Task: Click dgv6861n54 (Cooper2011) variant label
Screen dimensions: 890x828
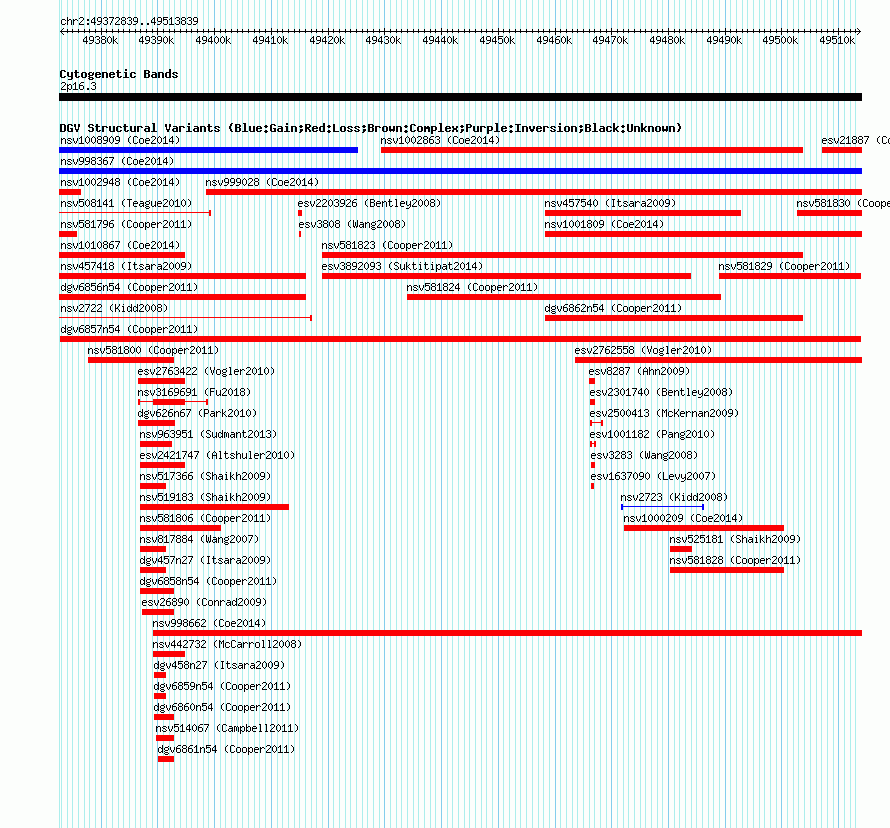Action: tap(226, 749)
